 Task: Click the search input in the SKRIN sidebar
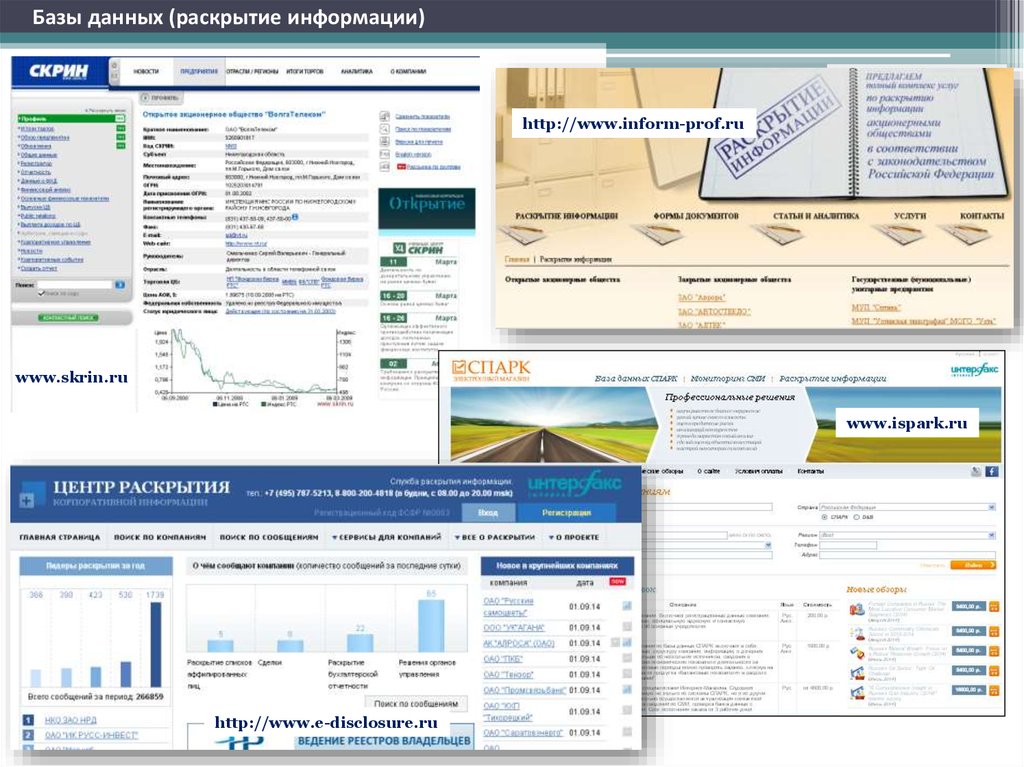tap(74, 285)
